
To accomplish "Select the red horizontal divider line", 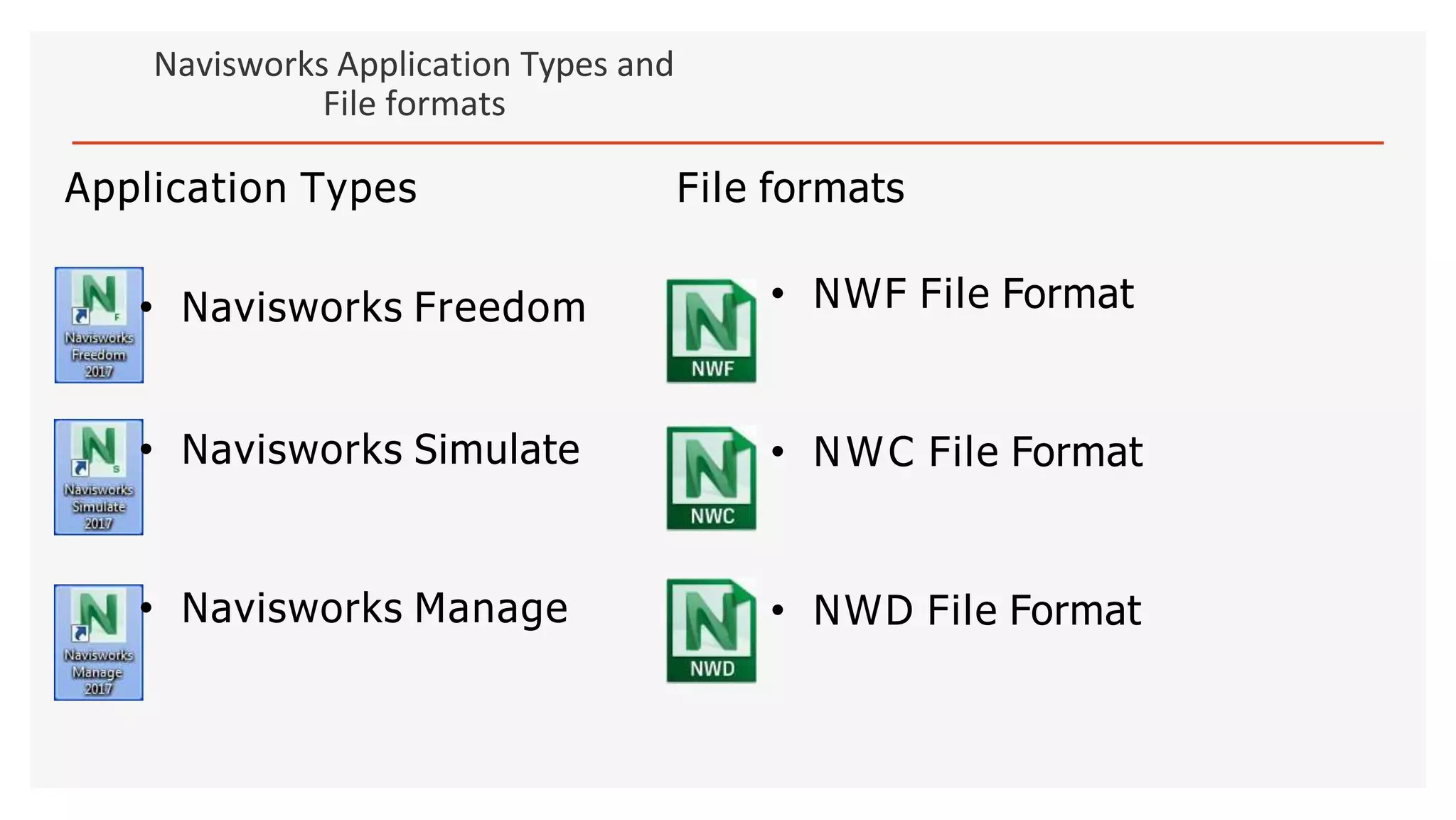I will 727,143.
